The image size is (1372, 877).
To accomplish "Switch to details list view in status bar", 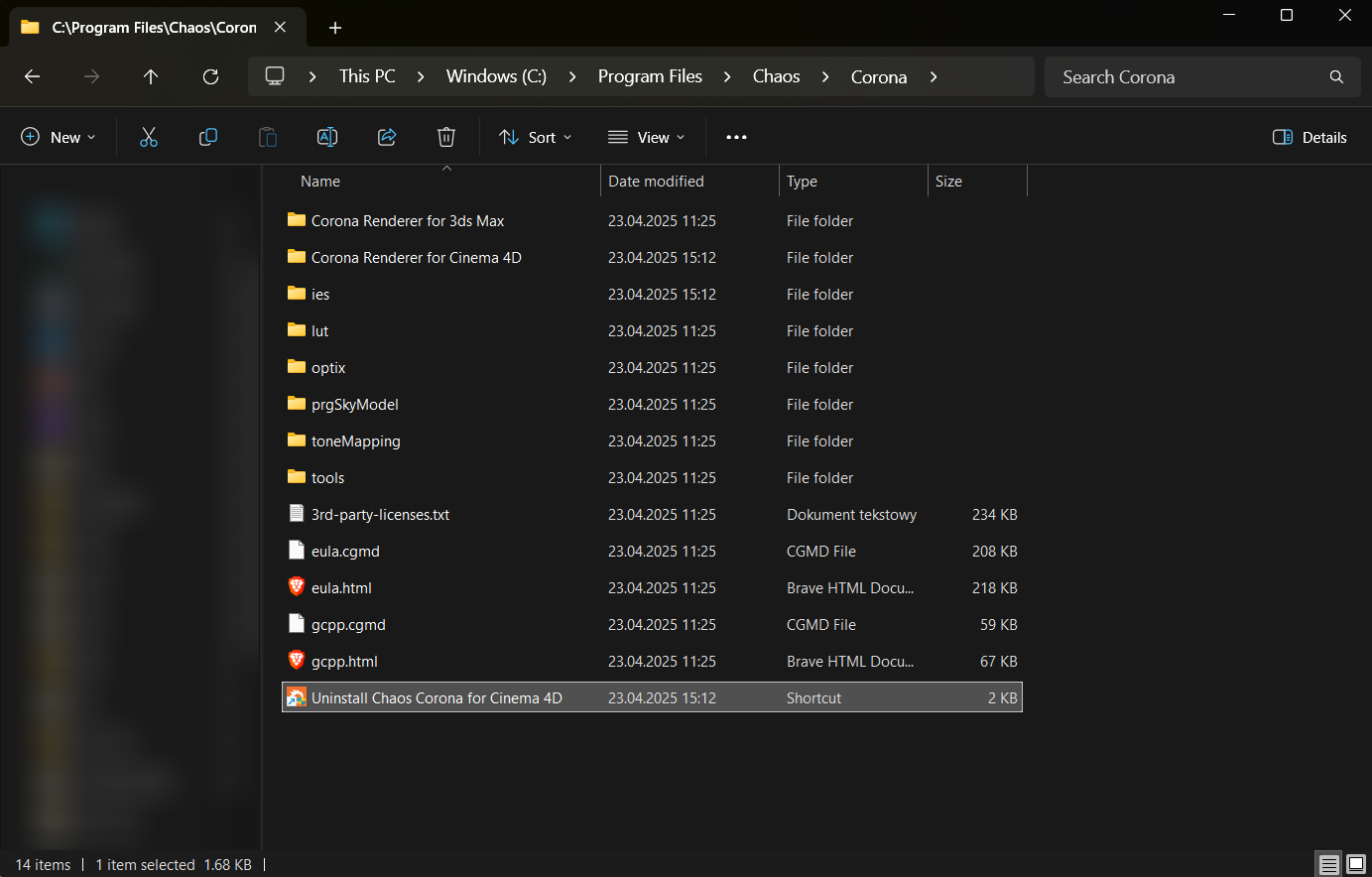I will [x=1329, y=864].
